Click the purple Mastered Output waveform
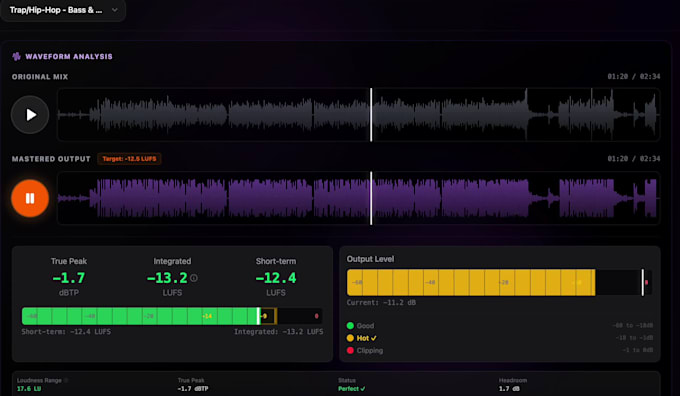This screenshot has width=680, height=396. 359,198
